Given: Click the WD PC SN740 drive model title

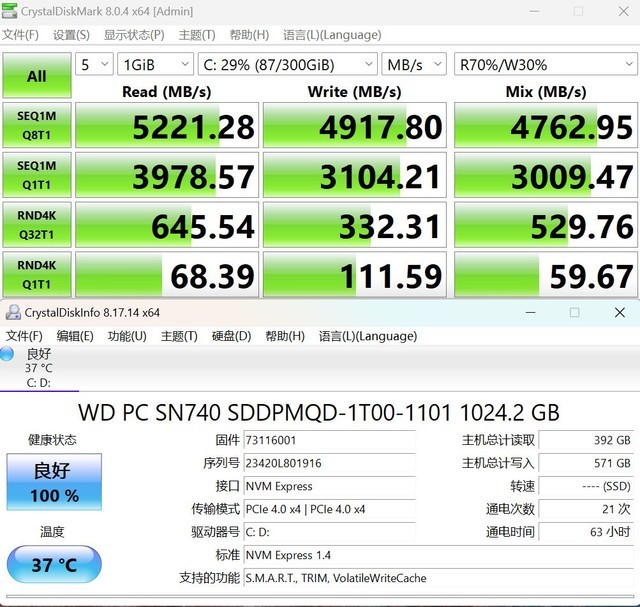Looking at the screenshot, I should click(319, 412).
